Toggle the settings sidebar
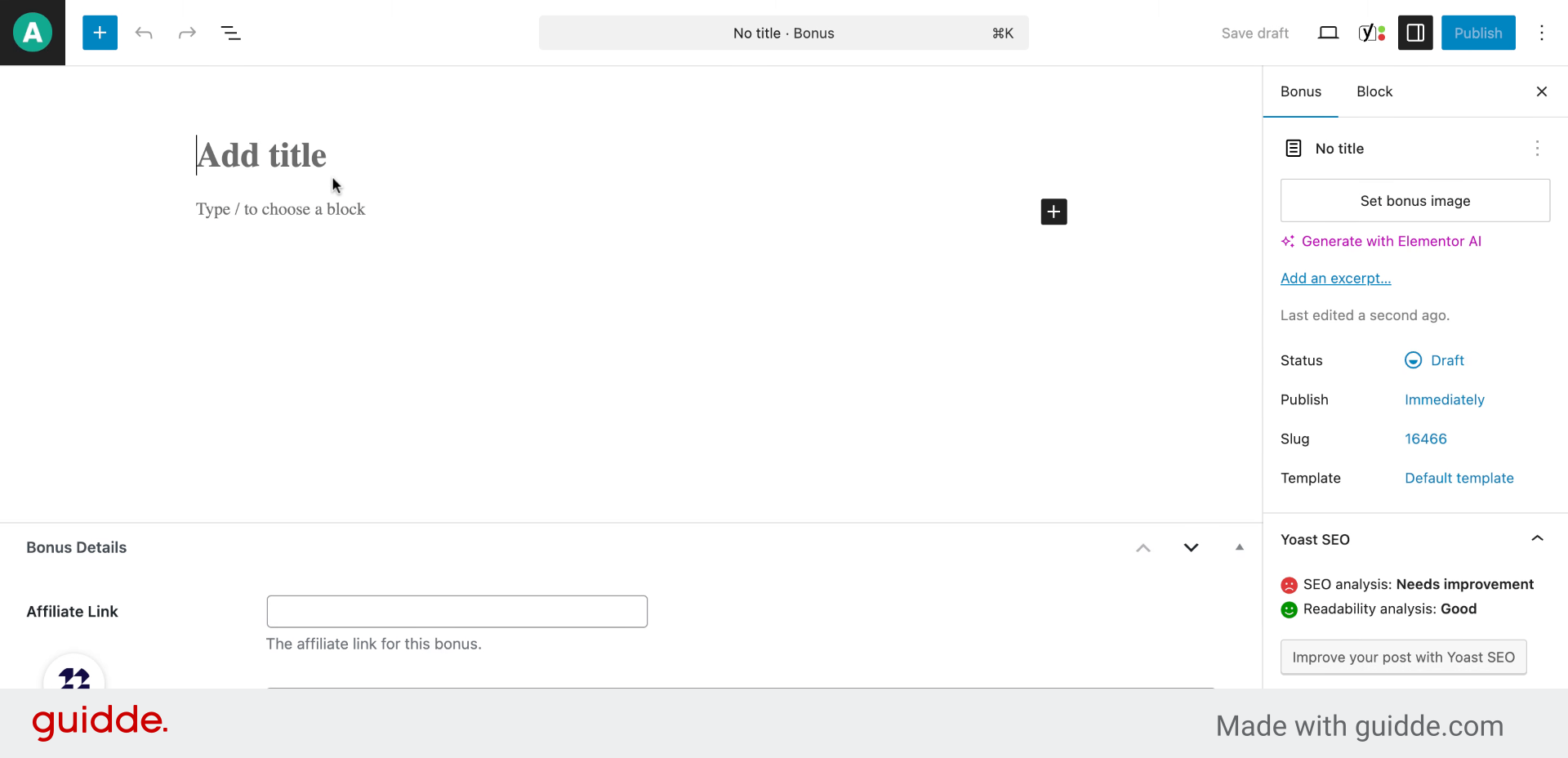The width and height of the screenshot is (1568, 758). click(x=1415, y=33)
